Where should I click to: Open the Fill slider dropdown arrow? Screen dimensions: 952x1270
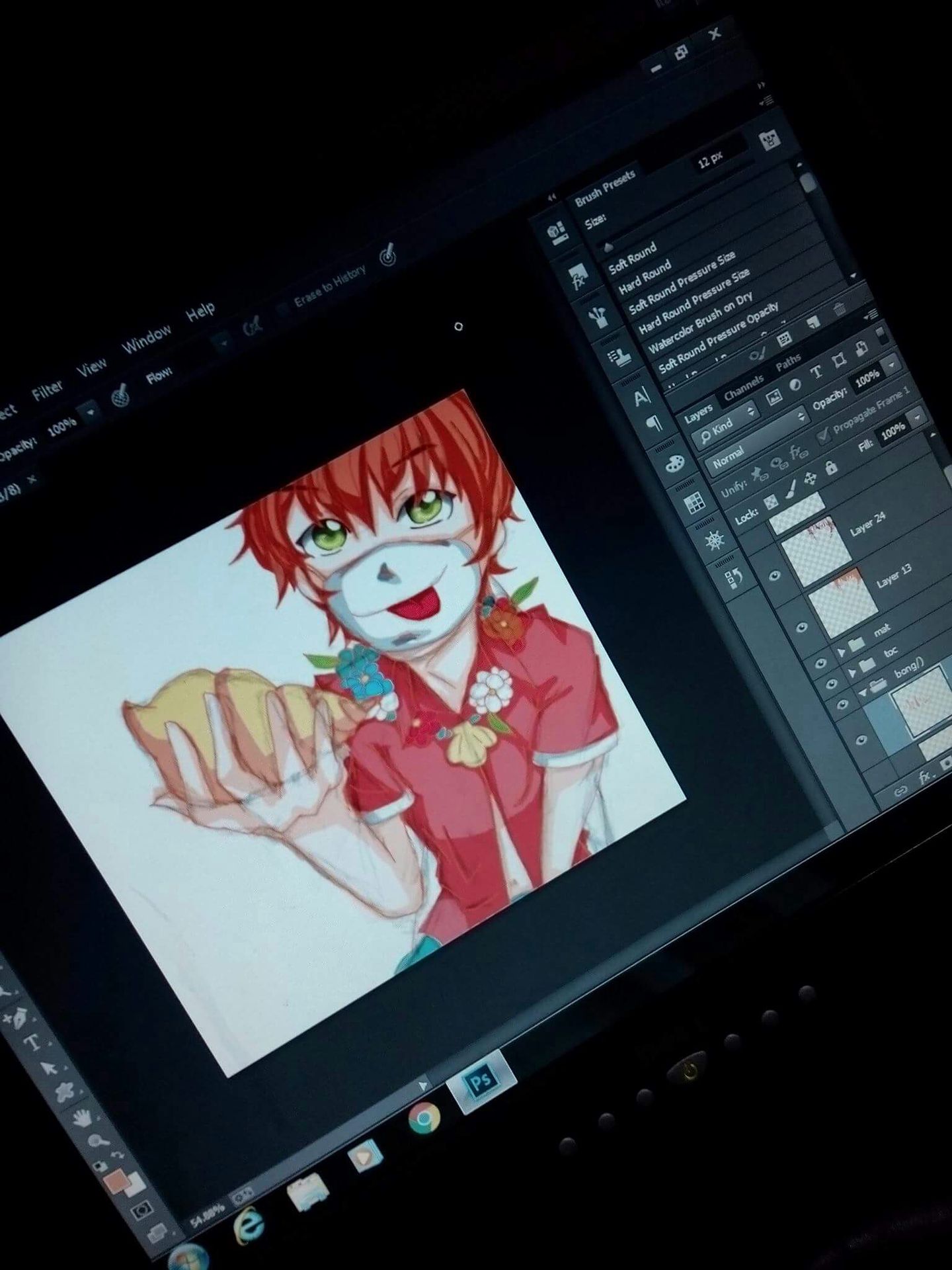coord(918,418)
